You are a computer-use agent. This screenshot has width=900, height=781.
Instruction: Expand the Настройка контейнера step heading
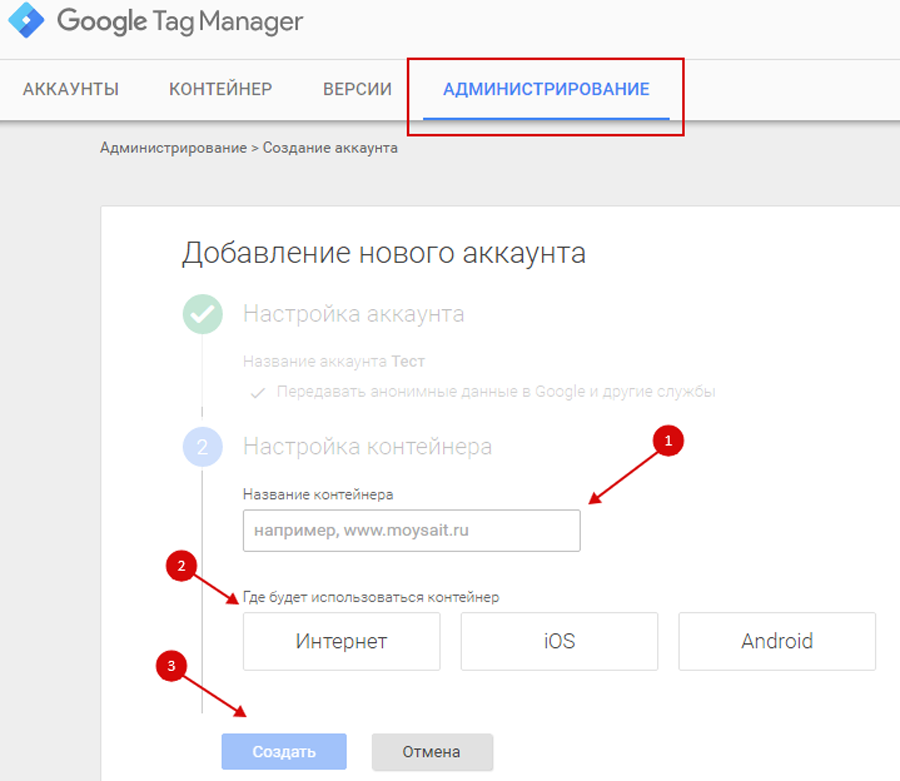367,447
